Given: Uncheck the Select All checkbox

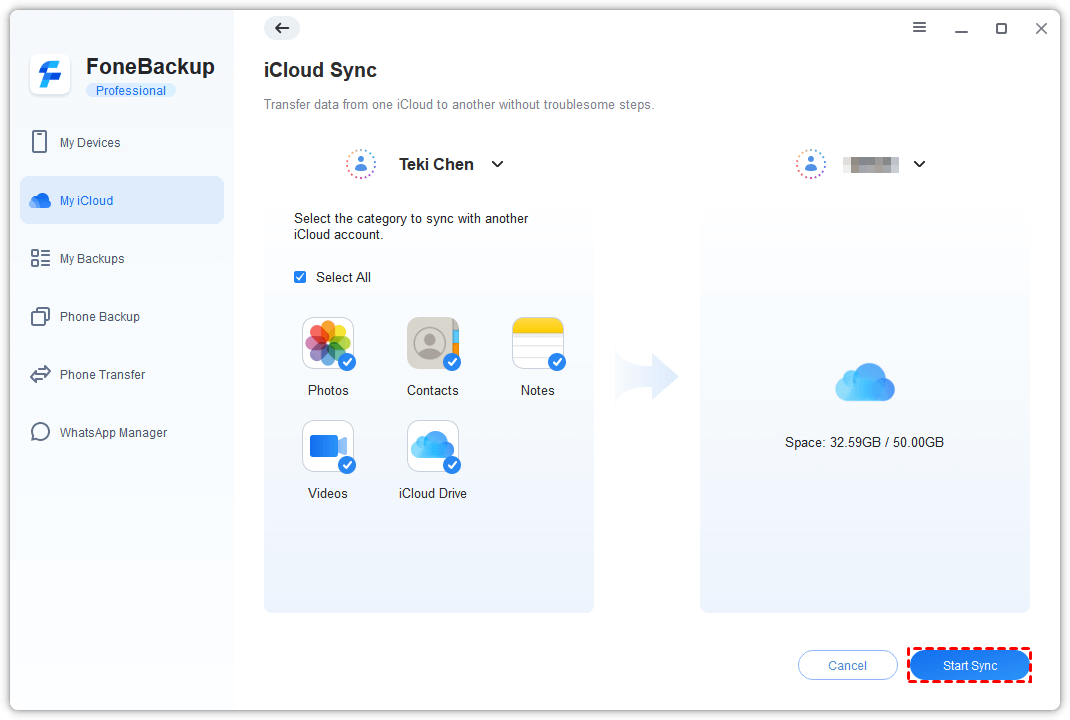Looking at the screenshot, I should click(300, 277).
